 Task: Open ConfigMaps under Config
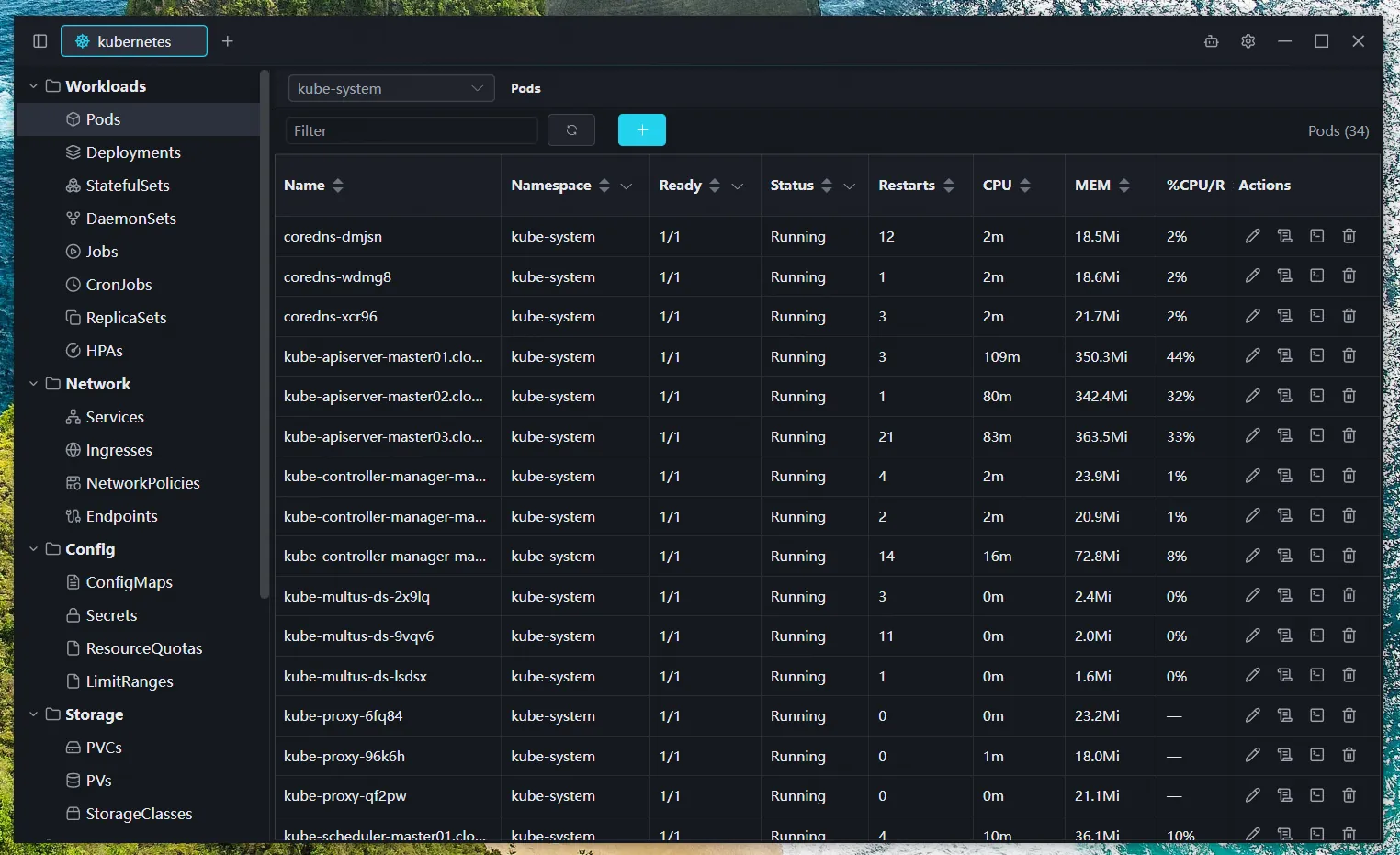click(139, 582)
